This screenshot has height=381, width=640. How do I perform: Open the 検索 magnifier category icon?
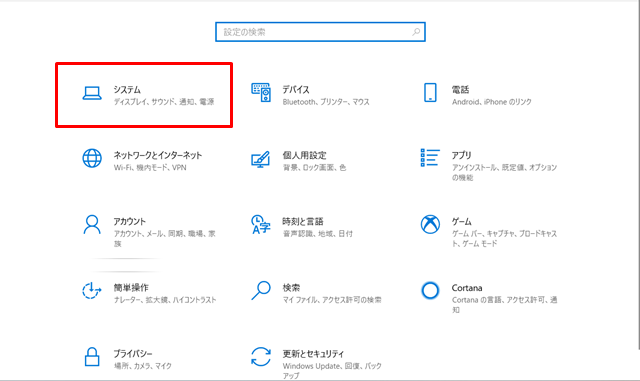point(261,290)
